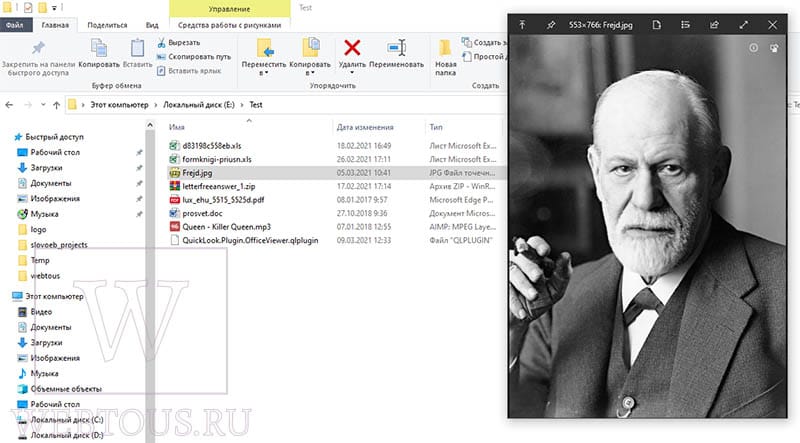
Task: Click the Новая папка icon
Action: pos(445,48)
